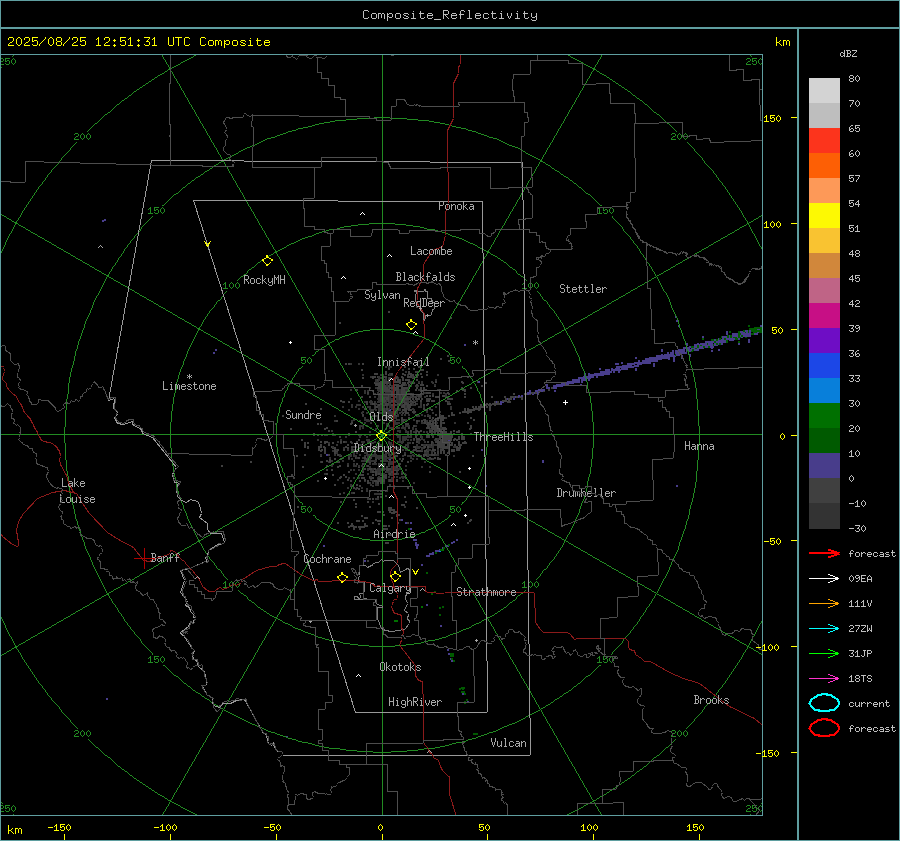Click the yellow diamond marker near Cochrane
Image resolution: width=900 pixels, height=841 pixels.
(342, 577)
